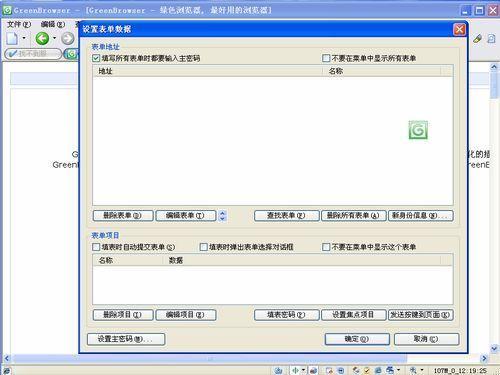Toggle 填写所有表单时都要输入主密码 checkbox
Viewport: 500px width, 375px height.
pos(96,58)
